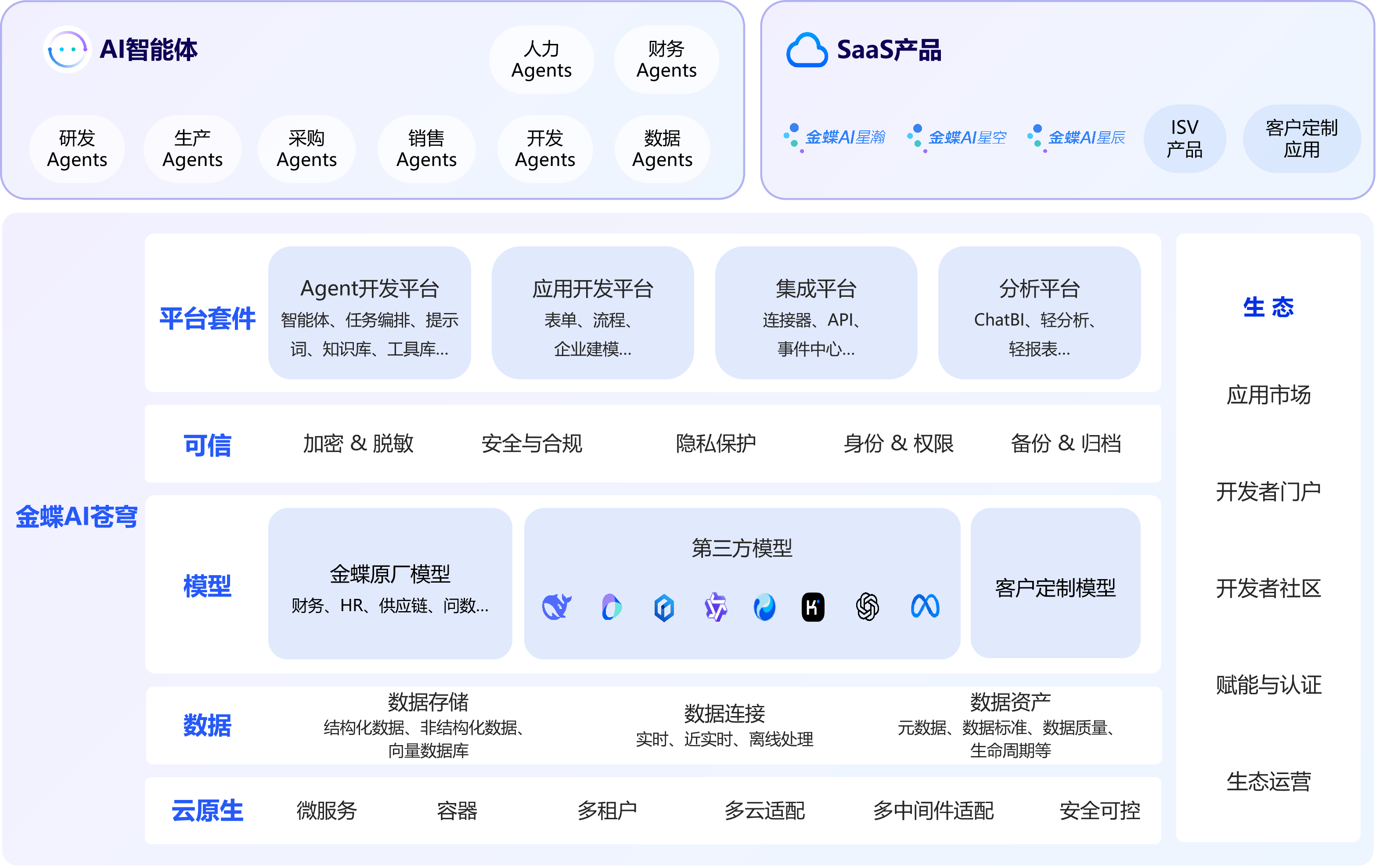Screen dimensions: 1376x868
Task: Open 应用市场 in the 生态 column
Action: [1268, 395]
